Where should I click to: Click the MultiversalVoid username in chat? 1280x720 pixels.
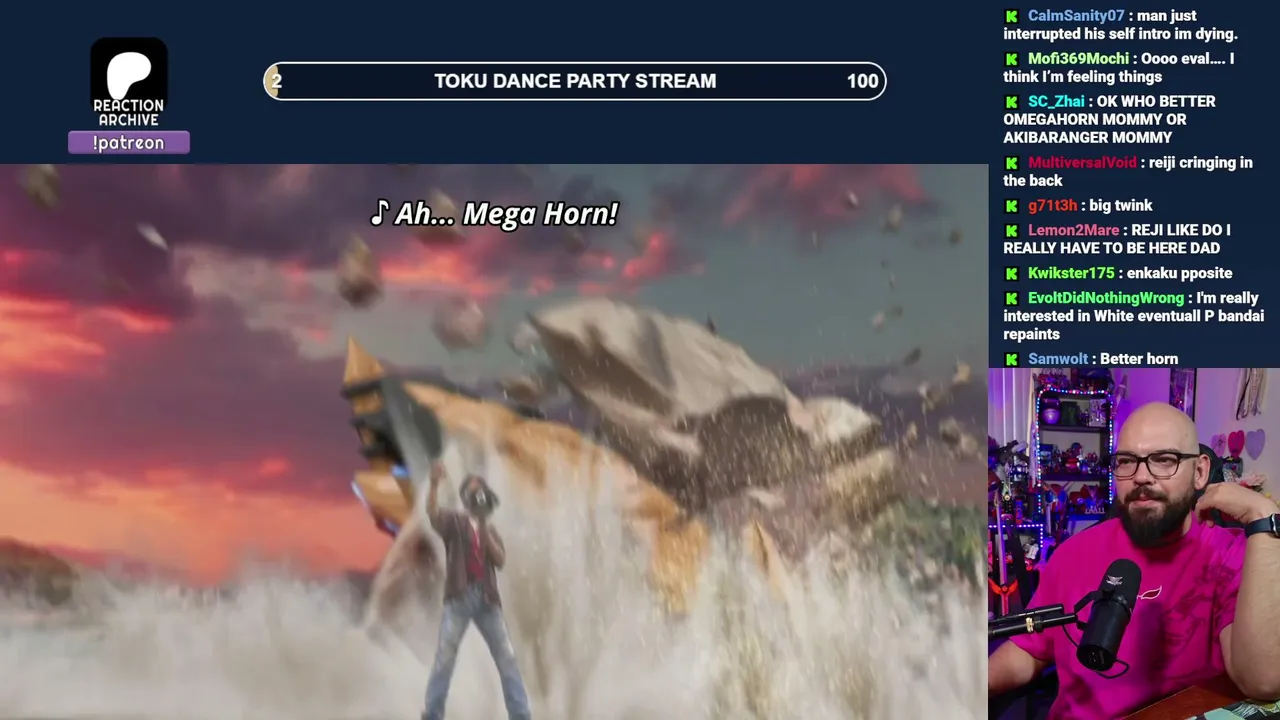[x=1082, y=163]
